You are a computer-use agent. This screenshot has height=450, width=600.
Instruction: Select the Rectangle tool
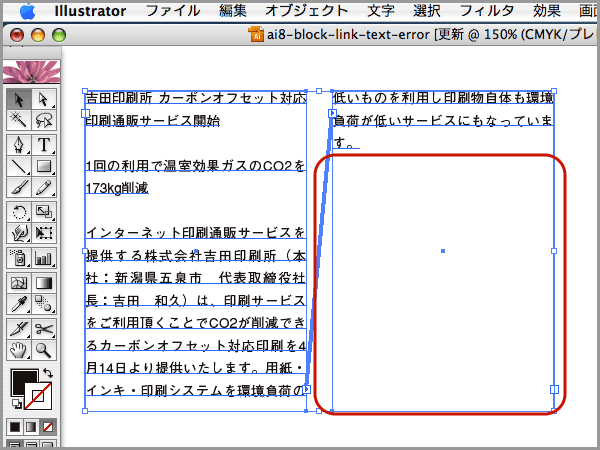click(44, 166)
